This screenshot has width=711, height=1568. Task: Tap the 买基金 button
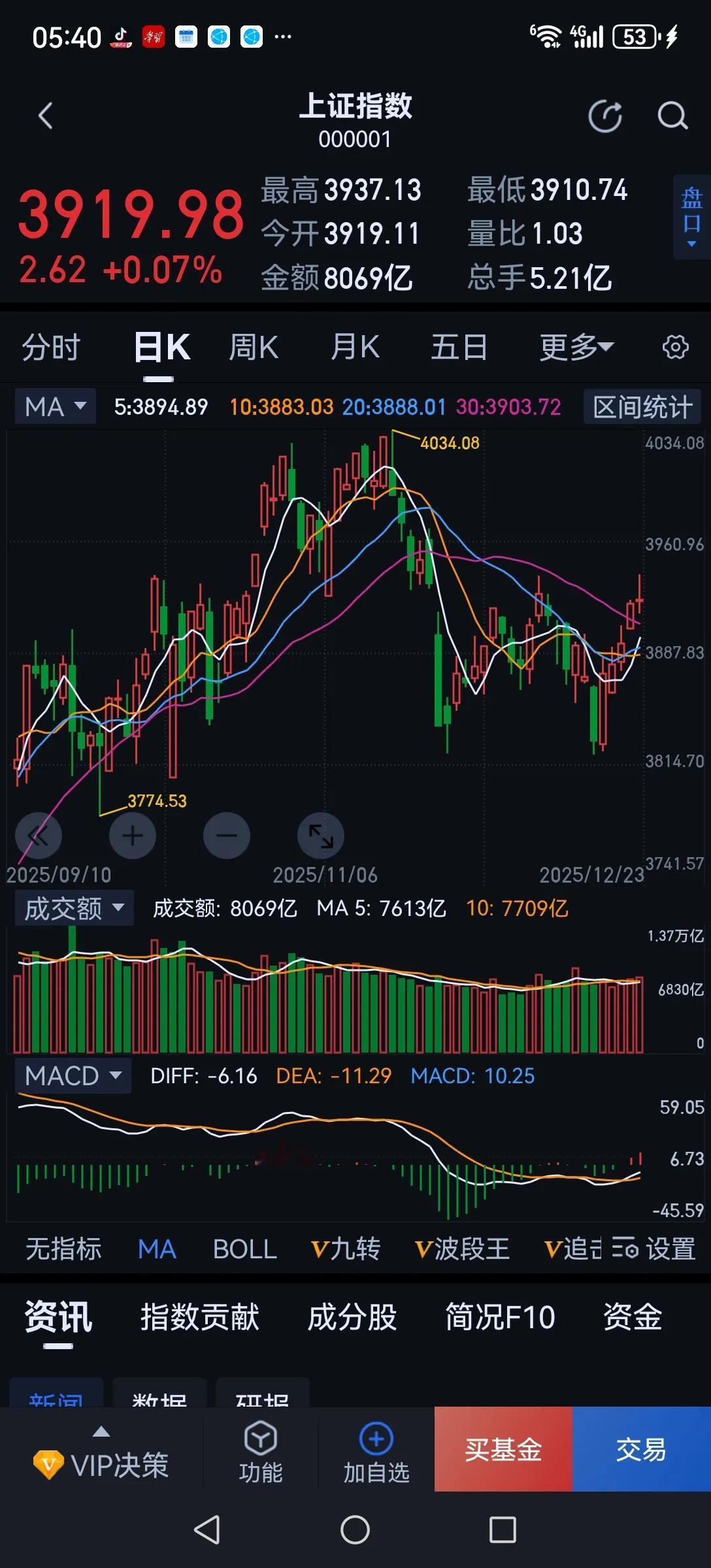[503, 1449]
